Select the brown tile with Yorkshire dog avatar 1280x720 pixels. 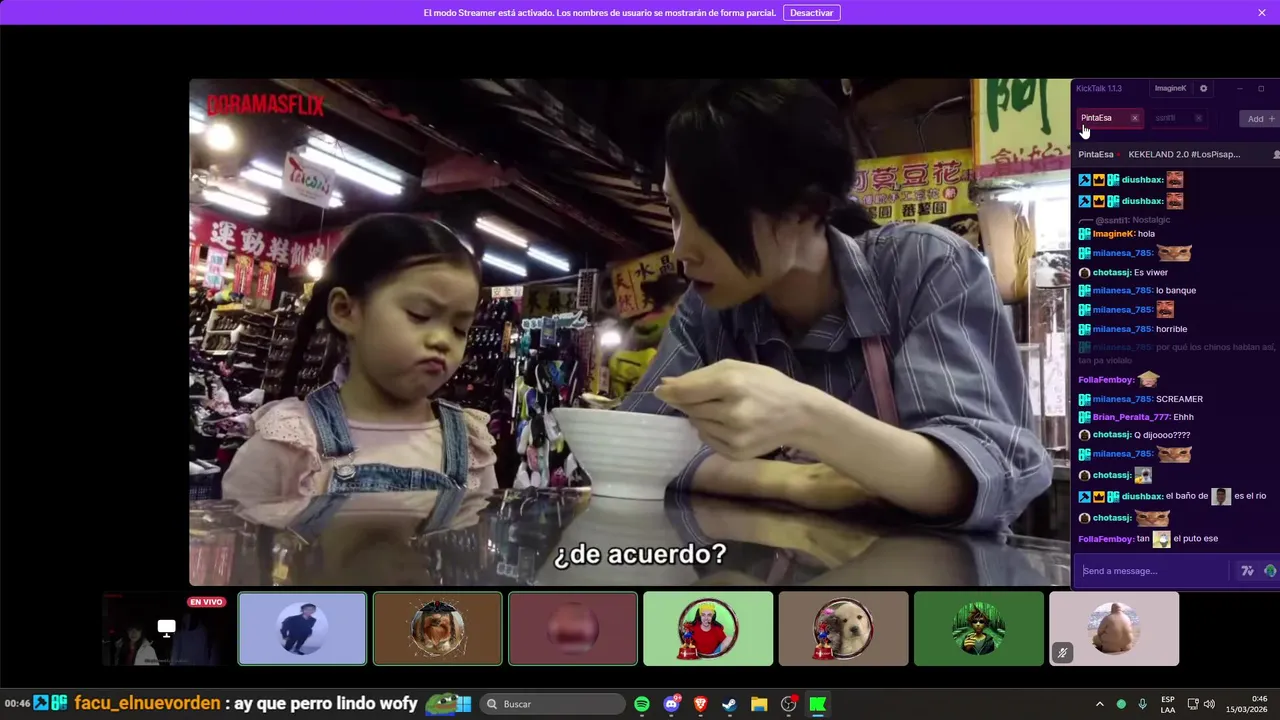point(437,629)
